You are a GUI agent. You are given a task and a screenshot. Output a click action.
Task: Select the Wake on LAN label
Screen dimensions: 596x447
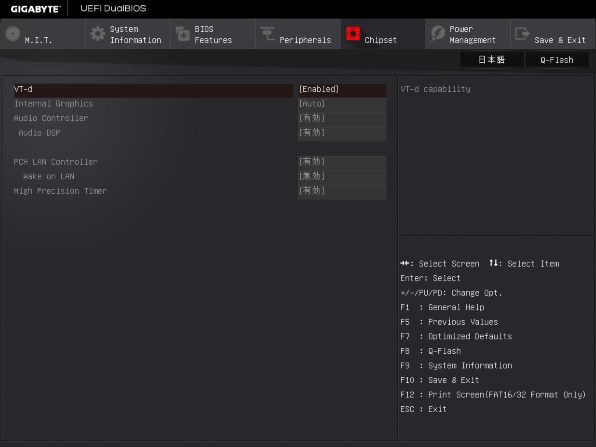[49, 176]
